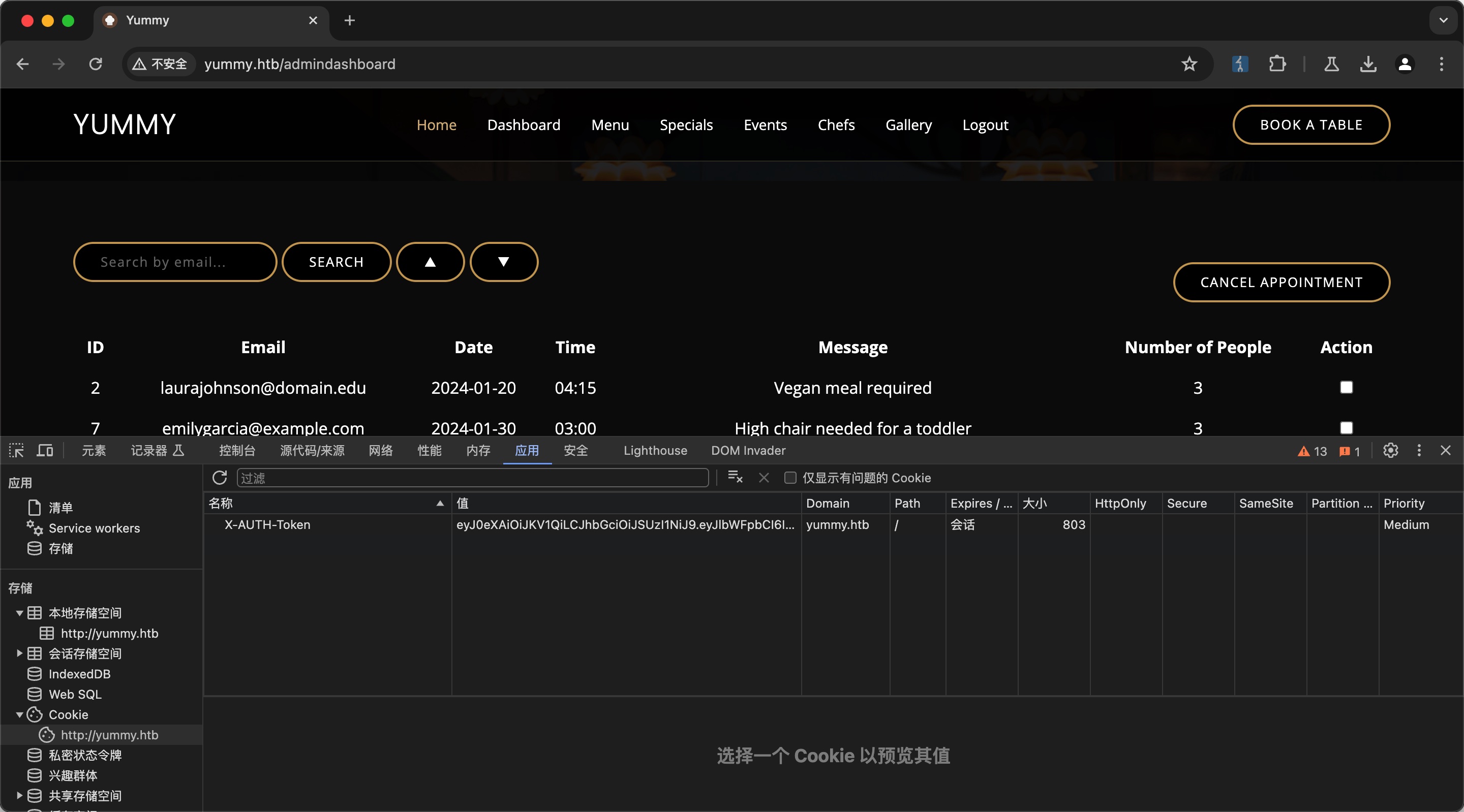The width and height of the screenshot is (1464, 812).
Task: Open the Chrome downloads icon
Action: point(1368,64)
